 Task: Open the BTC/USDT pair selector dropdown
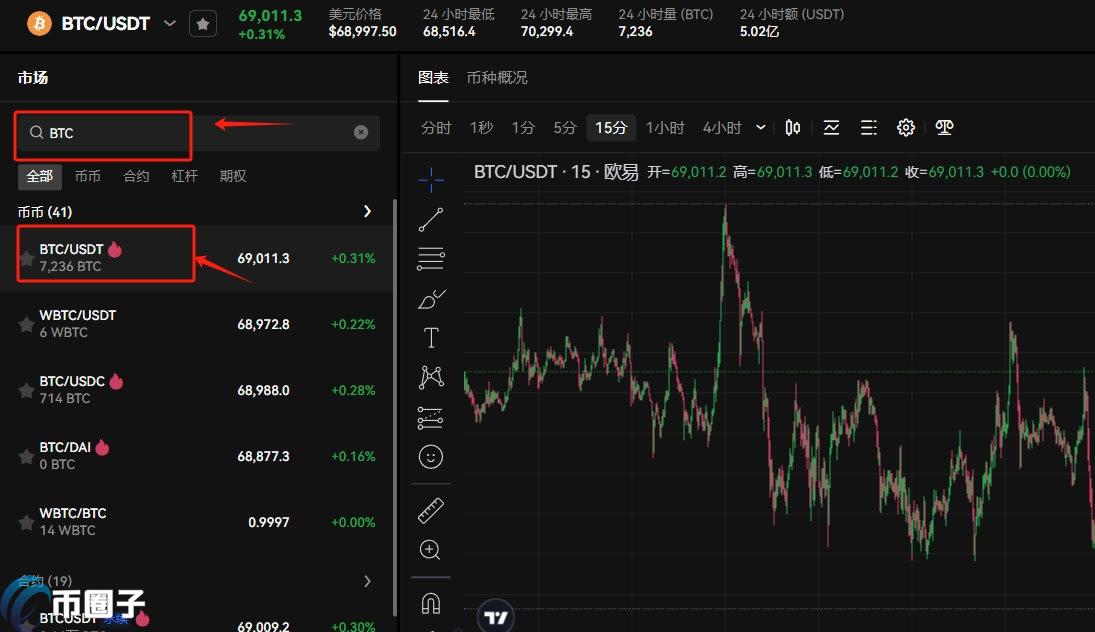coord(170,24)
